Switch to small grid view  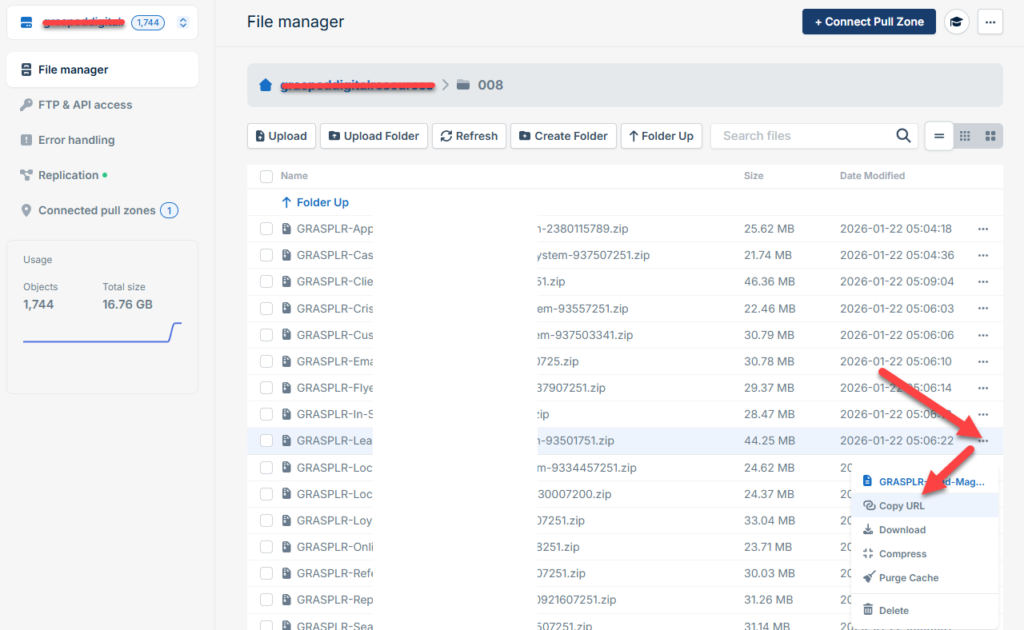[965, 136]
